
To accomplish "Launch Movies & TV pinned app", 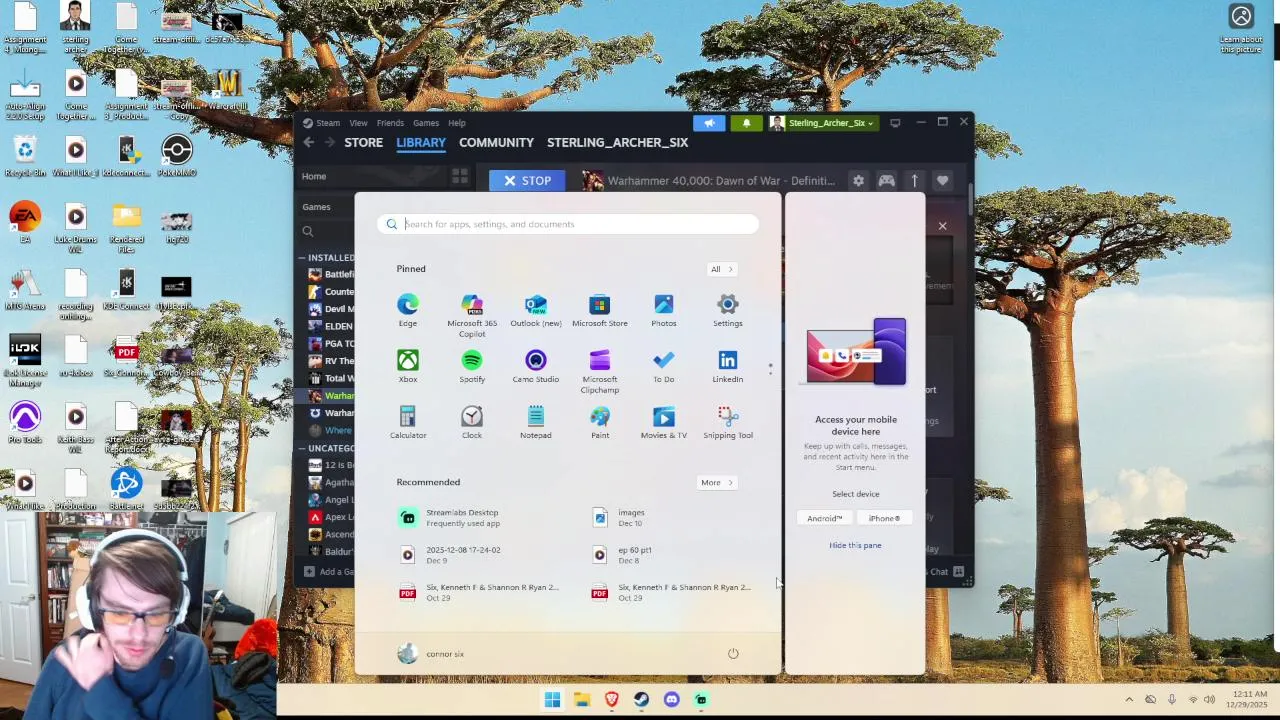I will pos(664,422).
